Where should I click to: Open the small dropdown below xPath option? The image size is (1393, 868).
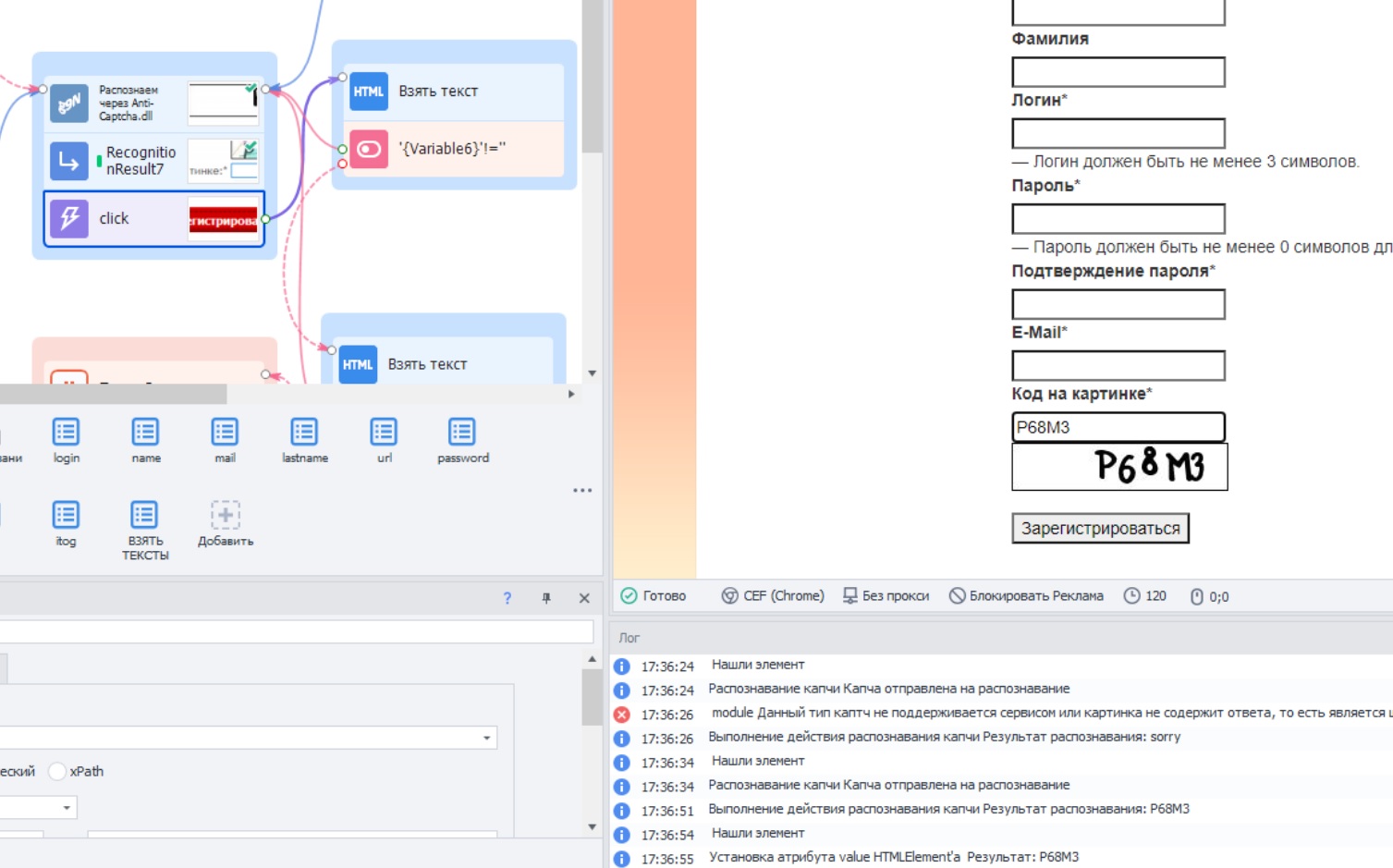[x=38, y=807]
